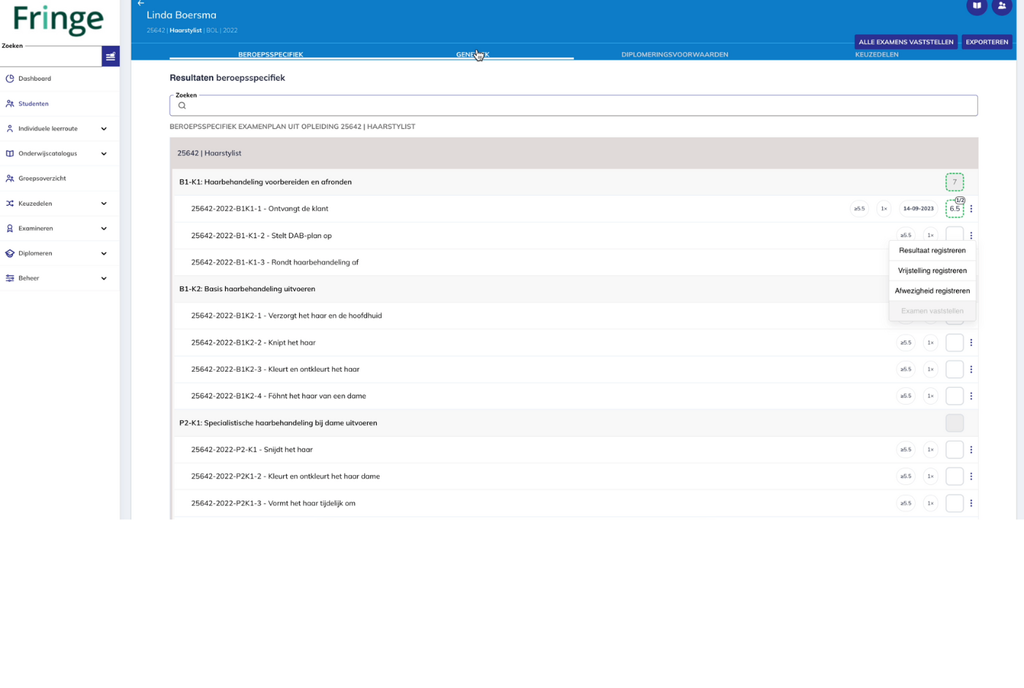
Task: Click the Alle examens vaststellen button
Action: [906, 42]
